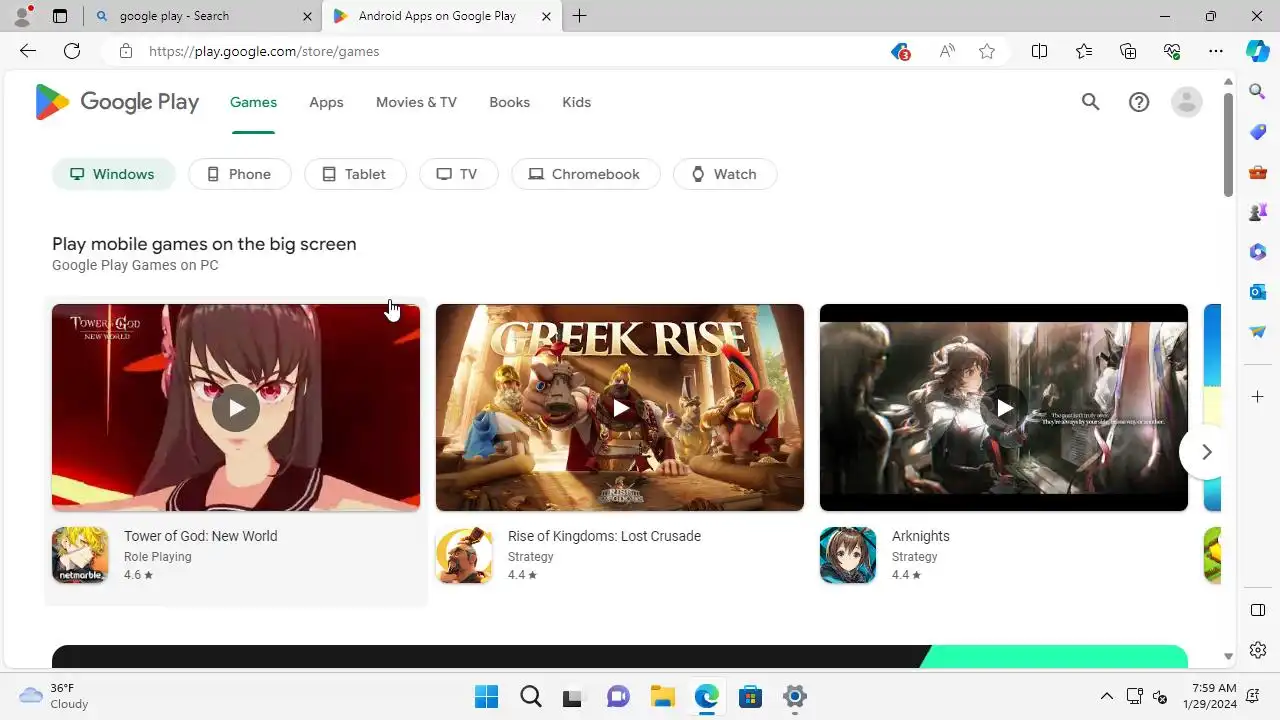This screenshot has width=1280, height=720.
Task: Open File Explorer from taskbar
Action: click(x=662, y=697)
